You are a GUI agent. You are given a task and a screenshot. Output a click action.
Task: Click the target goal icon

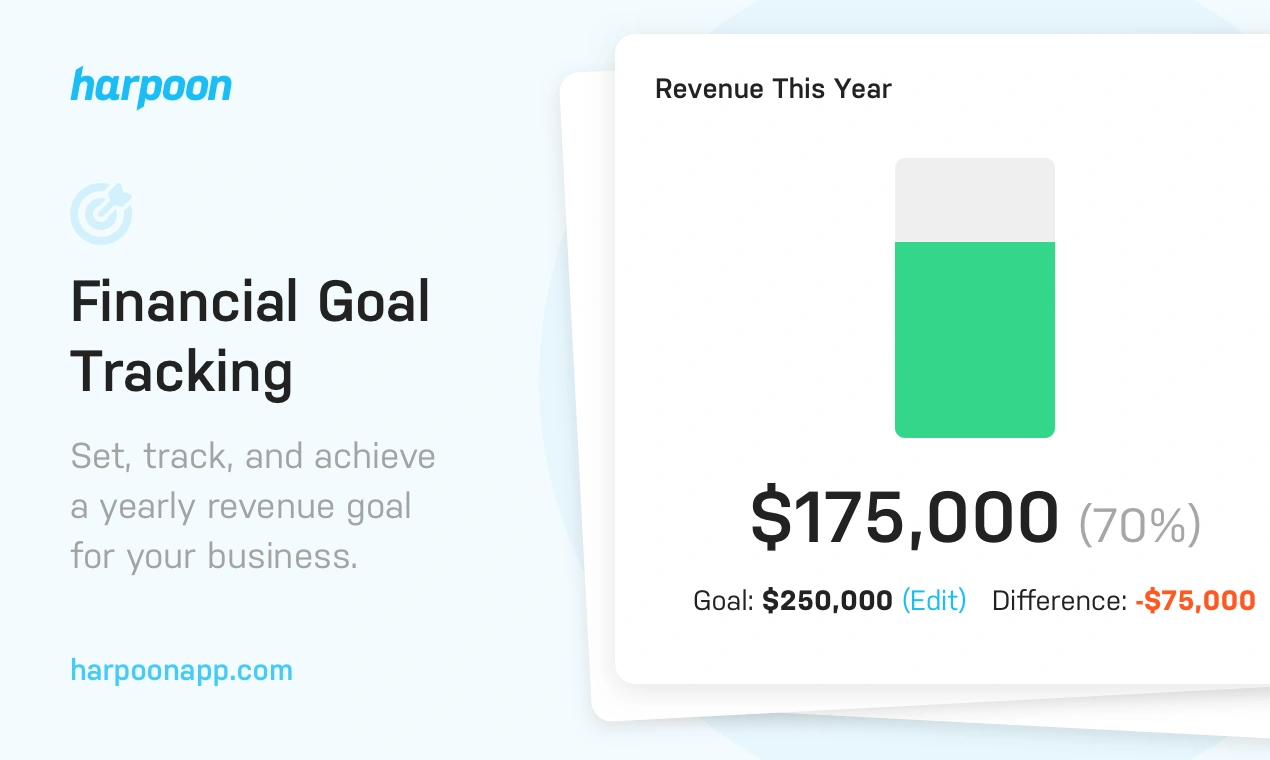[x=101, y=213]
